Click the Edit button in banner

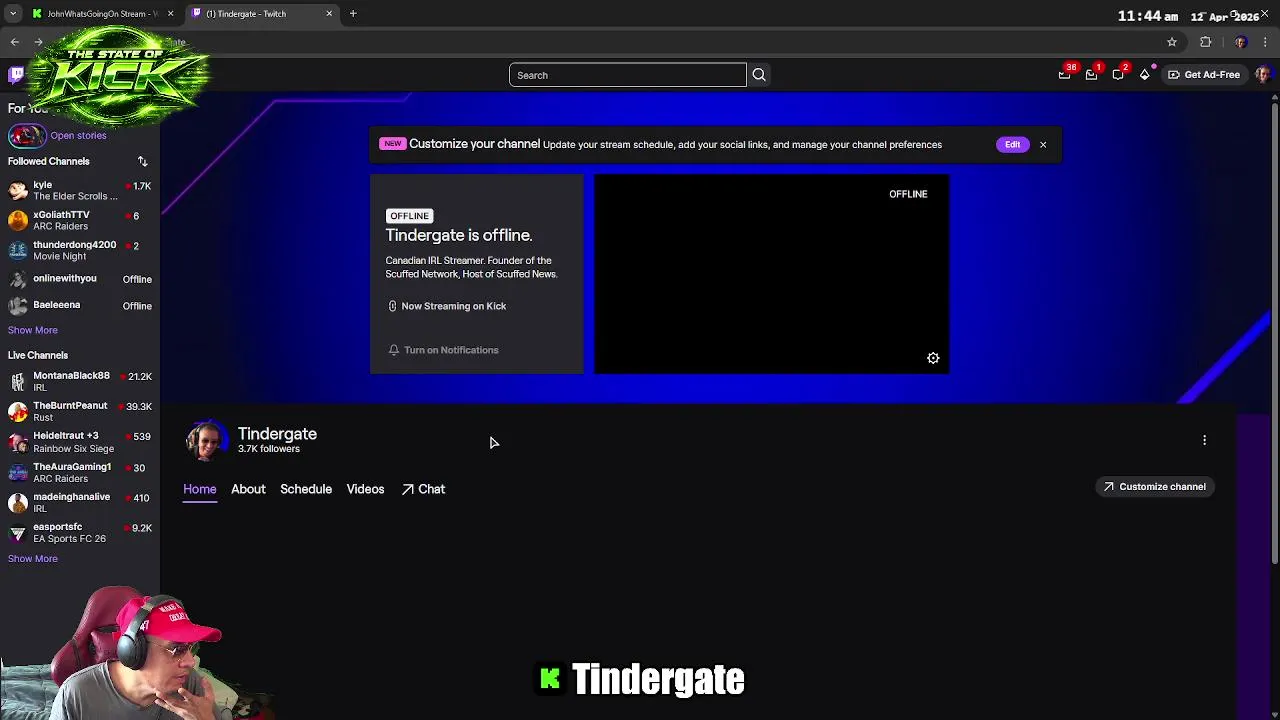[1012, 144]
